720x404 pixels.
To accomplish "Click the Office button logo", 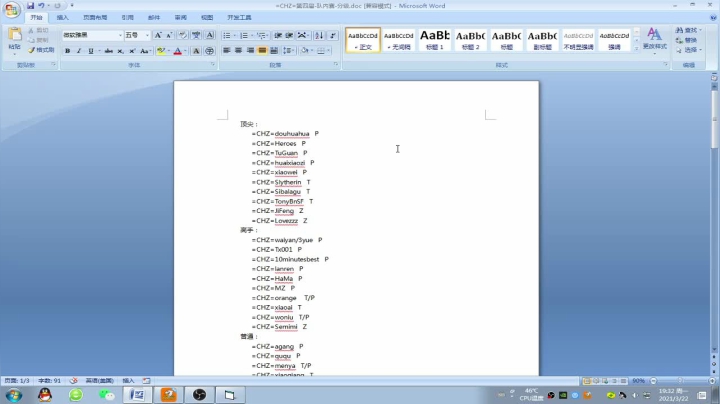I will point(11,10).
